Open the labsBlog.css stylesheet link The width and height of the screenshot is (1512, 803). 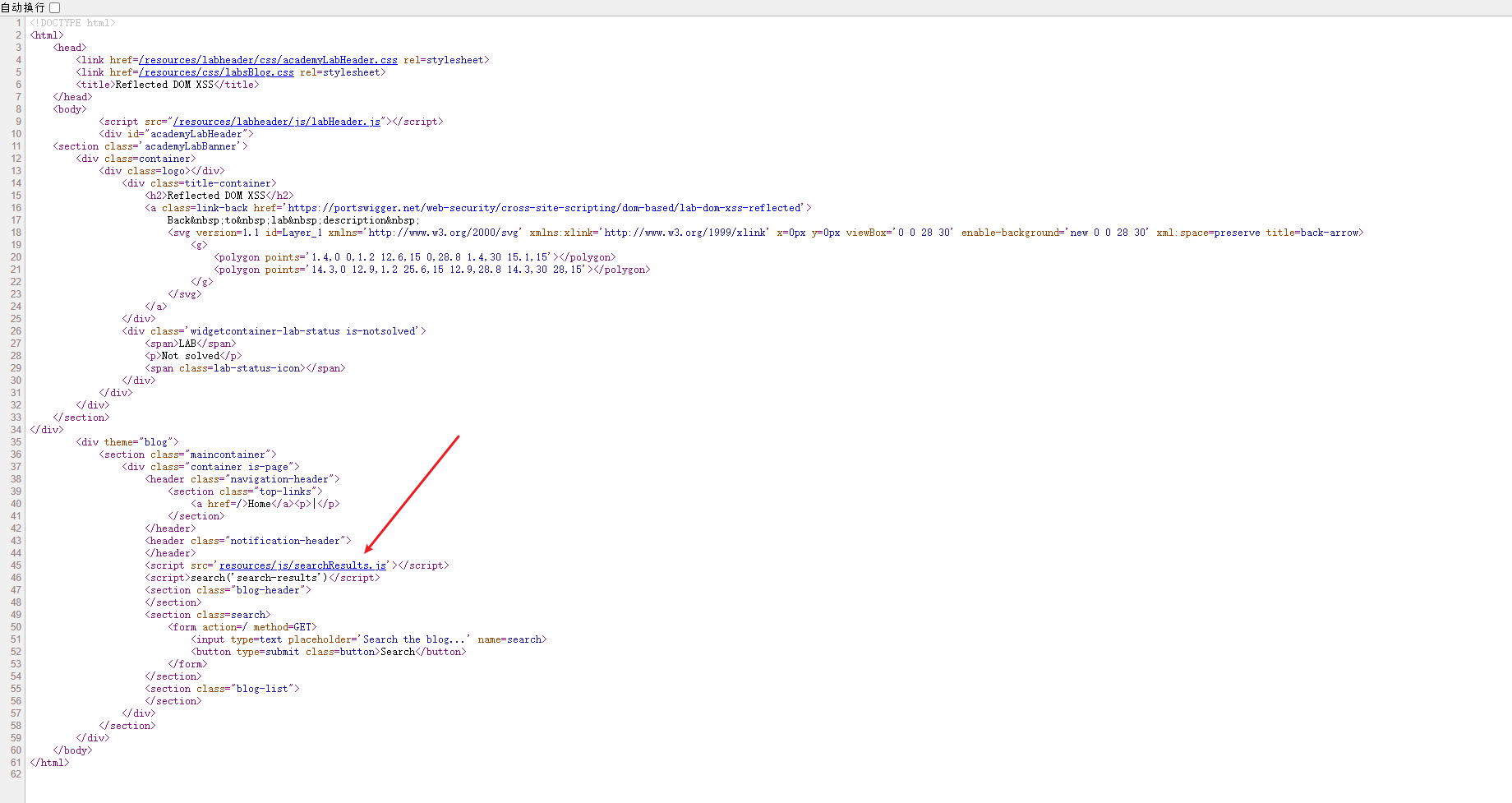215,72
